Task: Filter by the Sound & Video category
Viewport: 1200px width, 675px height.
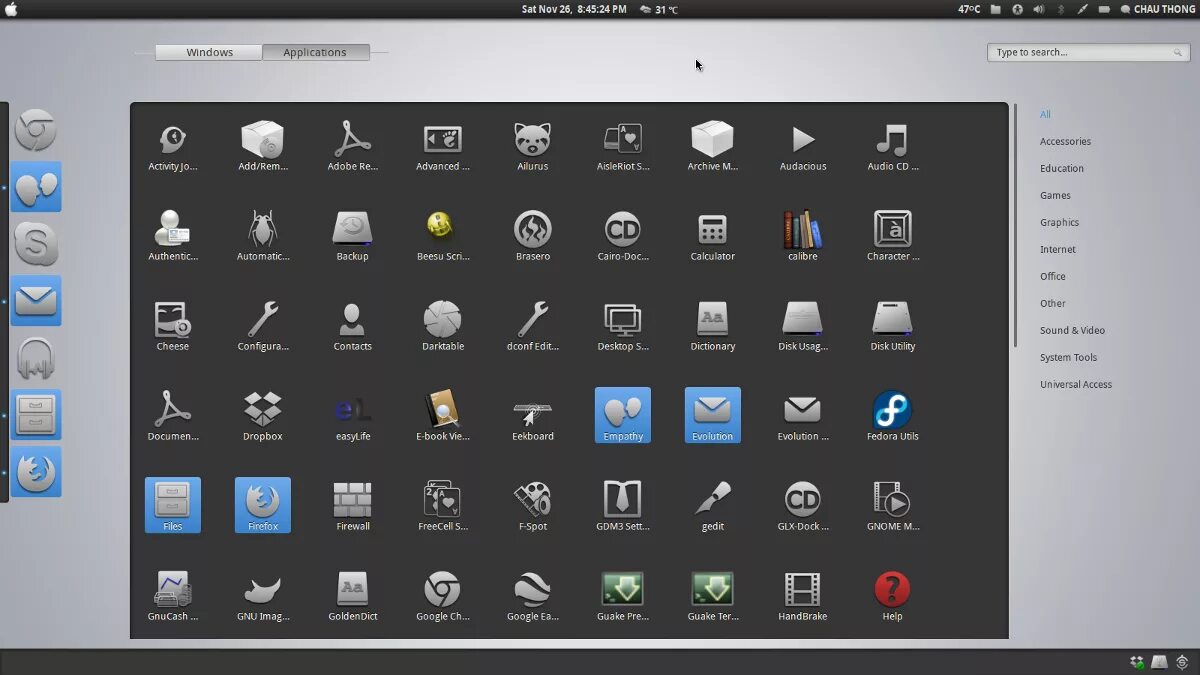Action: point(1072,330)
